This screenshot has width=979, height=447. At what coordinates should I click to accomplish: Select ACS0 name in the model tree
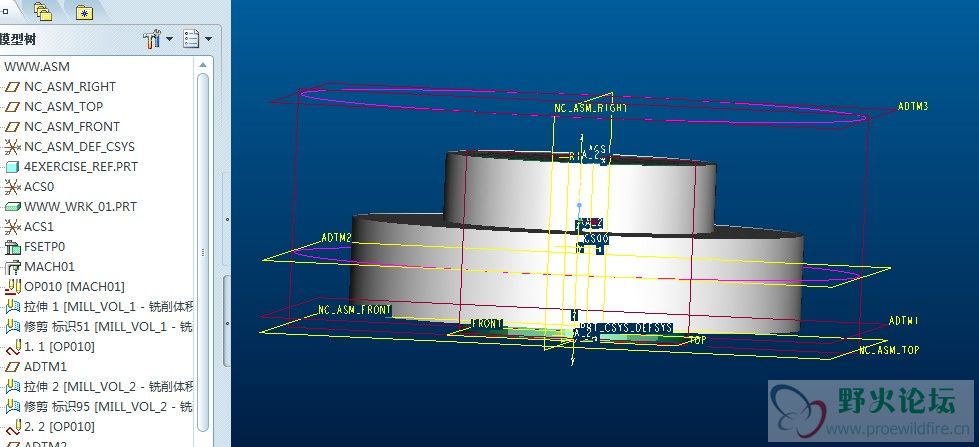tap(39, 187)
